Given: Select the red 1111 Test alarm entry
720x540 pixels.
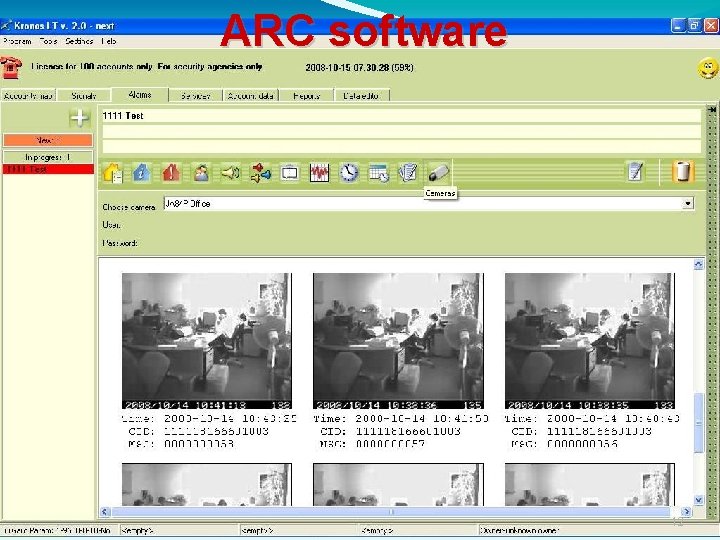Looking at the screenshot, I should [48, 169].
